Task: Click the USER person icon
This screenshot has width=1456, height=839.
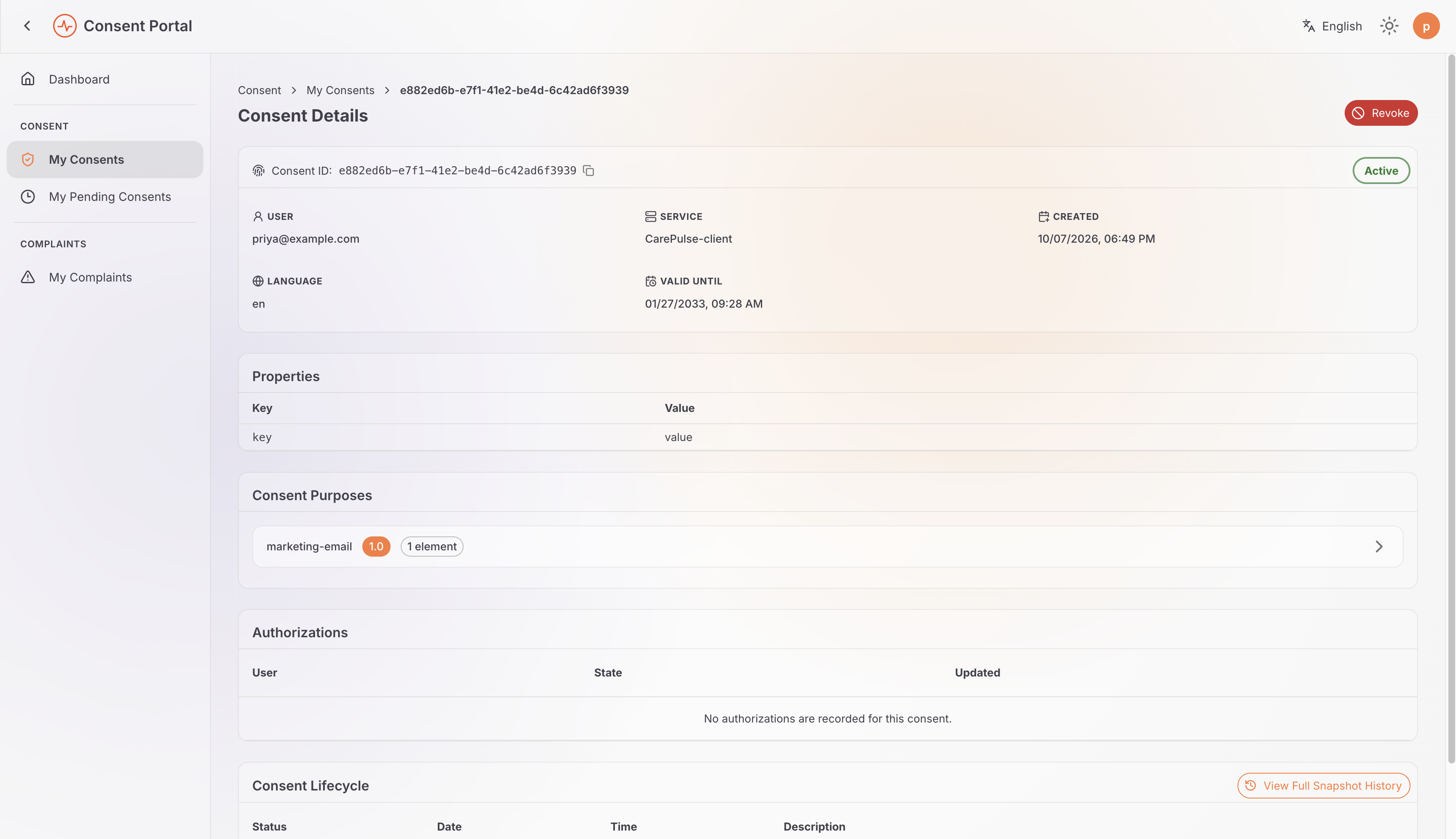Action: point(258,217)
